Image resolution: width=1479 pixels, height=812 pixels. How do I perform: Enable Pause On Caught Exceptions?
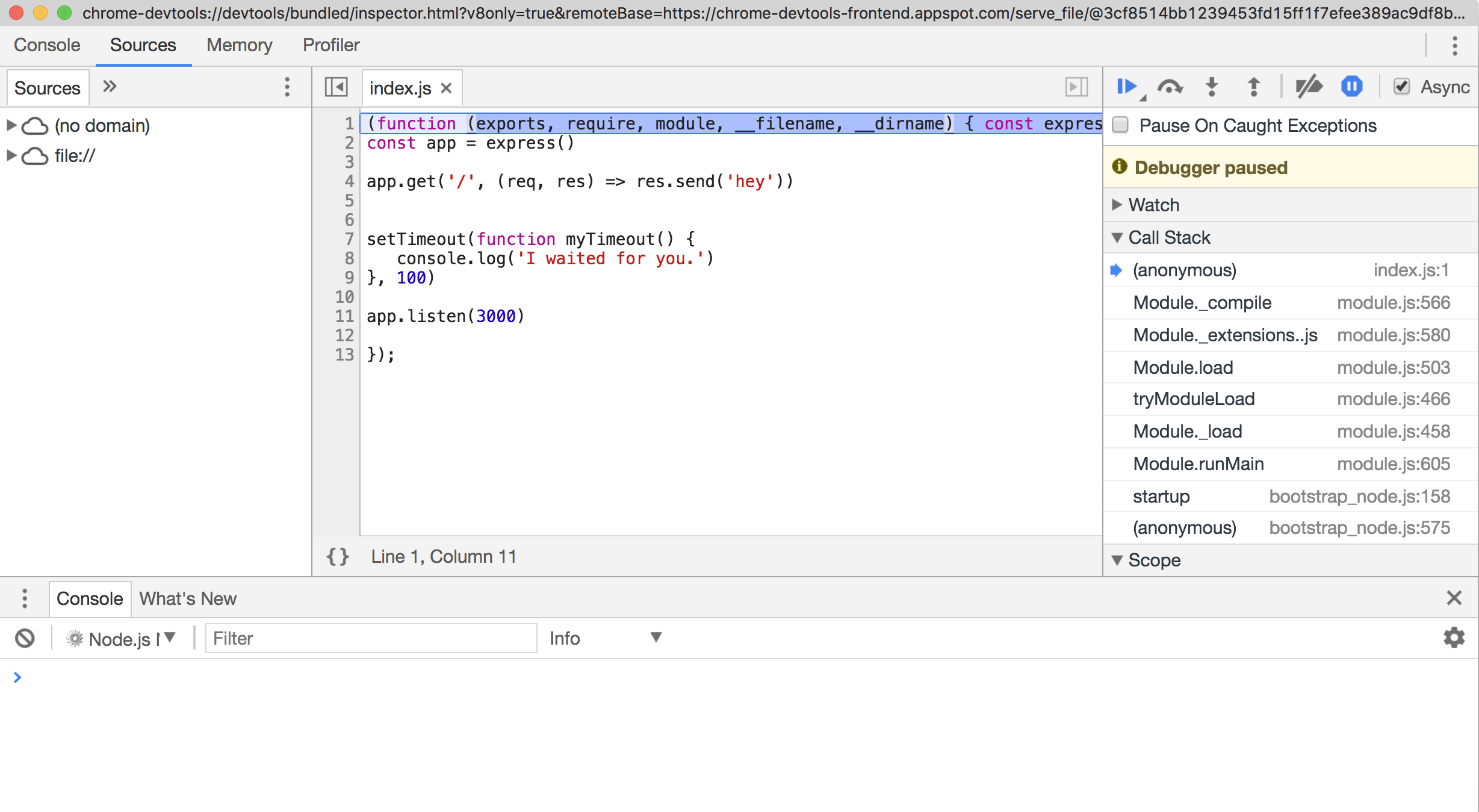coord(1120,125)
